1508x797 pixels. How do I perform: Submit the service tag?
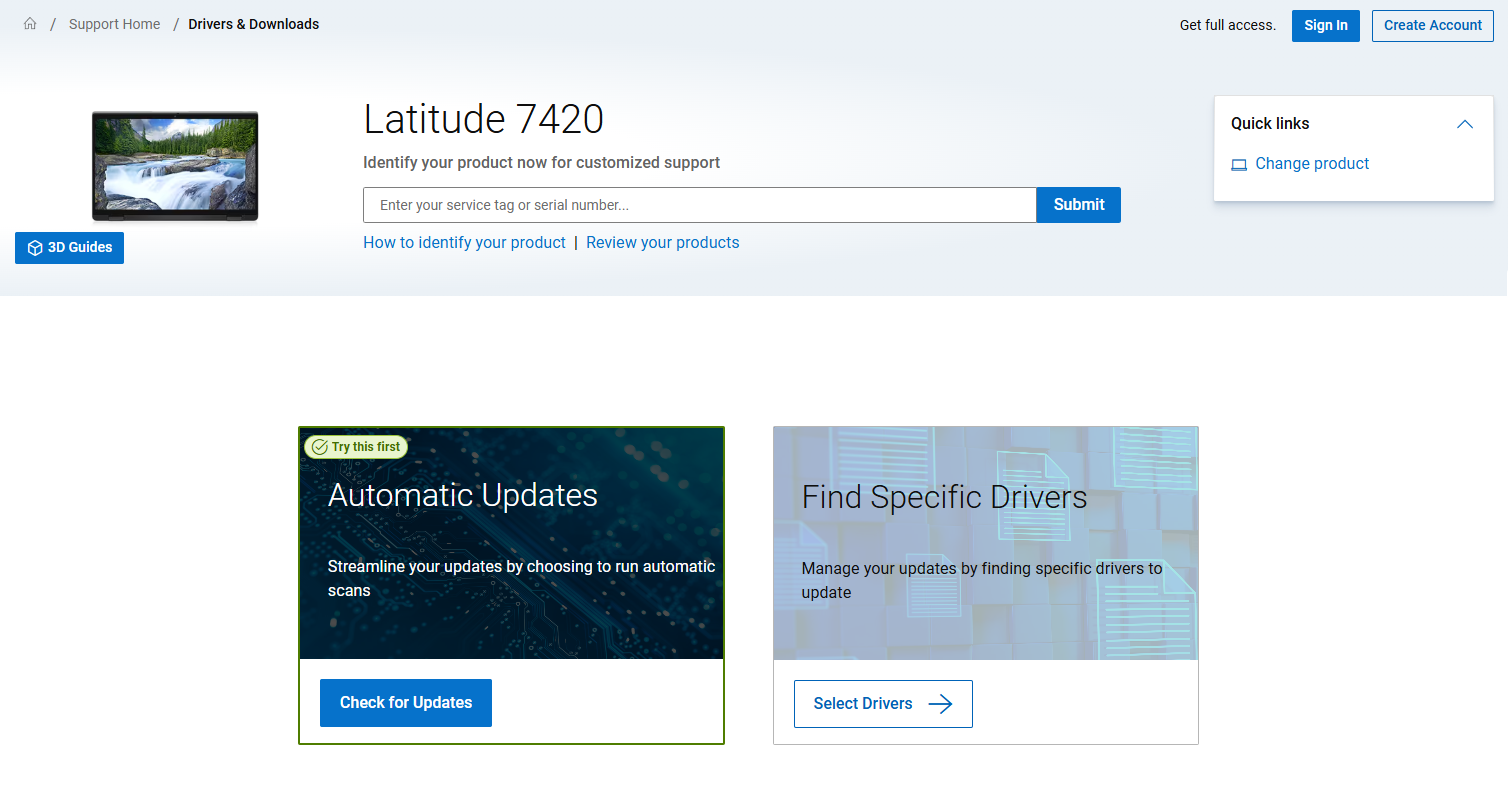(1079, 205)
